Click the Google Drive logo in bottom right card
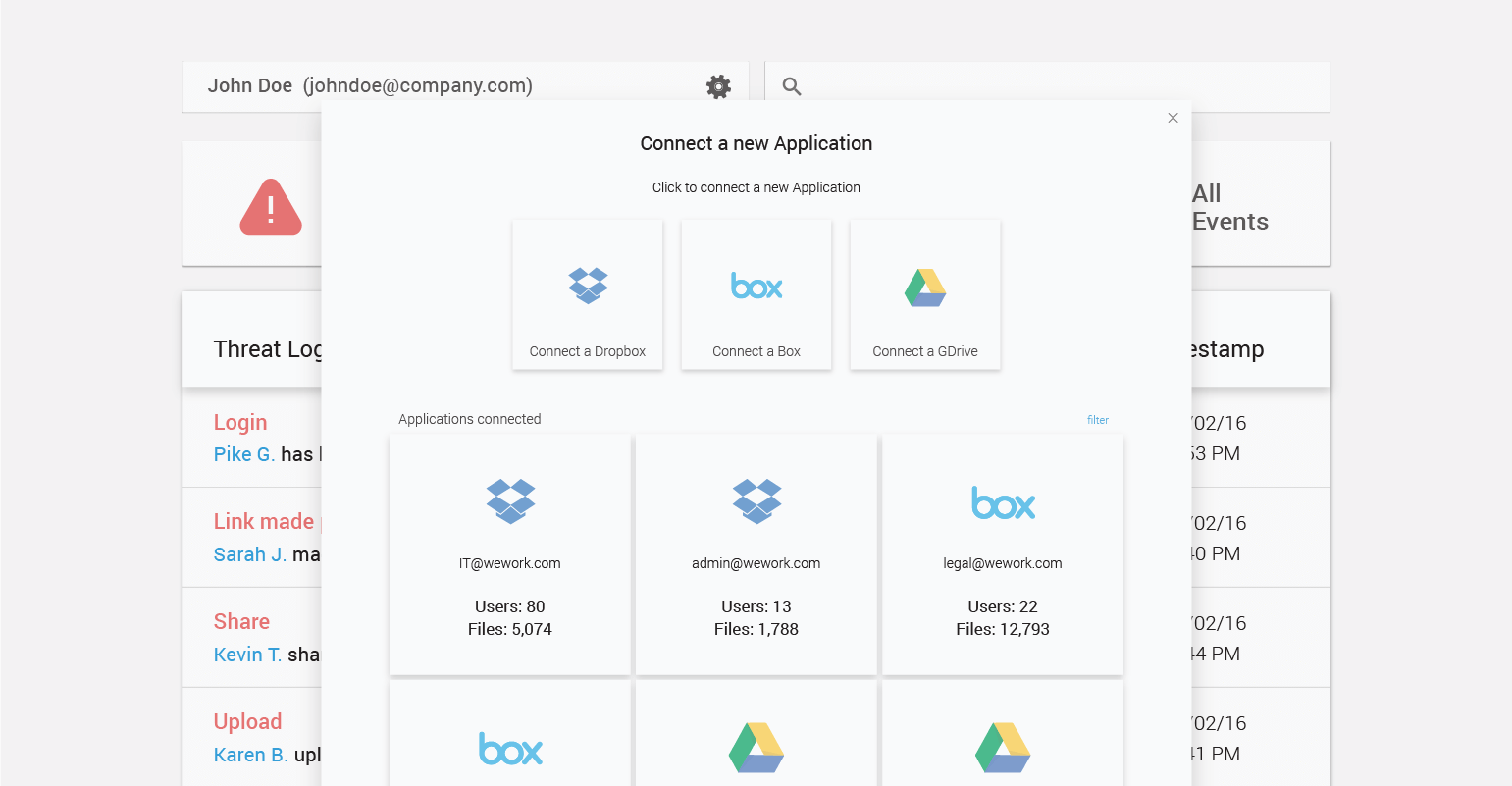 (x=1003, y=748)
